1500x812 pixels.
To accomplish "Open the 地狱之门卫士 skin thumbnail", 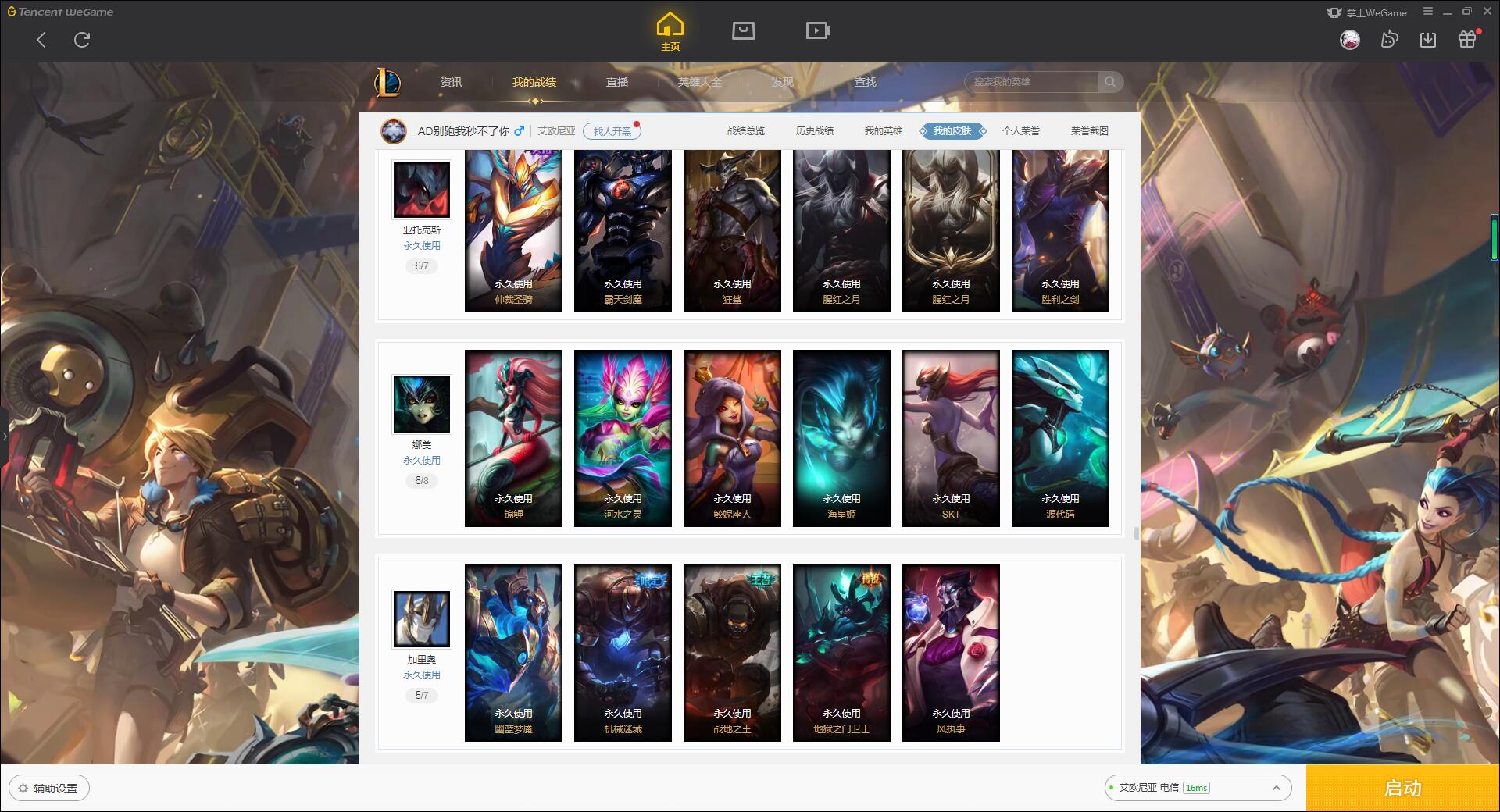I will click(x=841, y=653).
